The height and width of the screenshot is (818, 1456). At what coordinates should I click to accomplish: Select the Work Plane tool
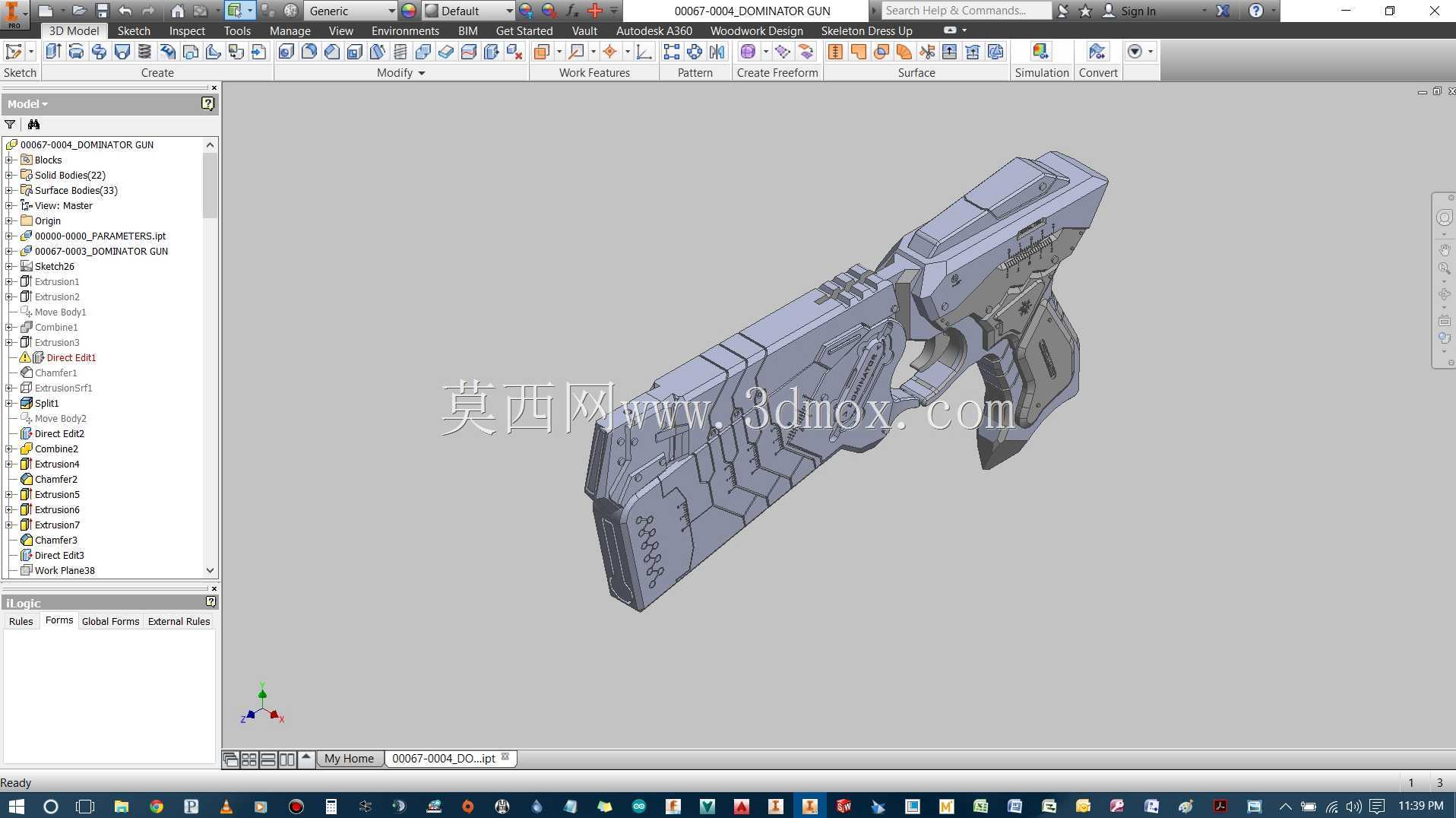(x=542, y=52)
